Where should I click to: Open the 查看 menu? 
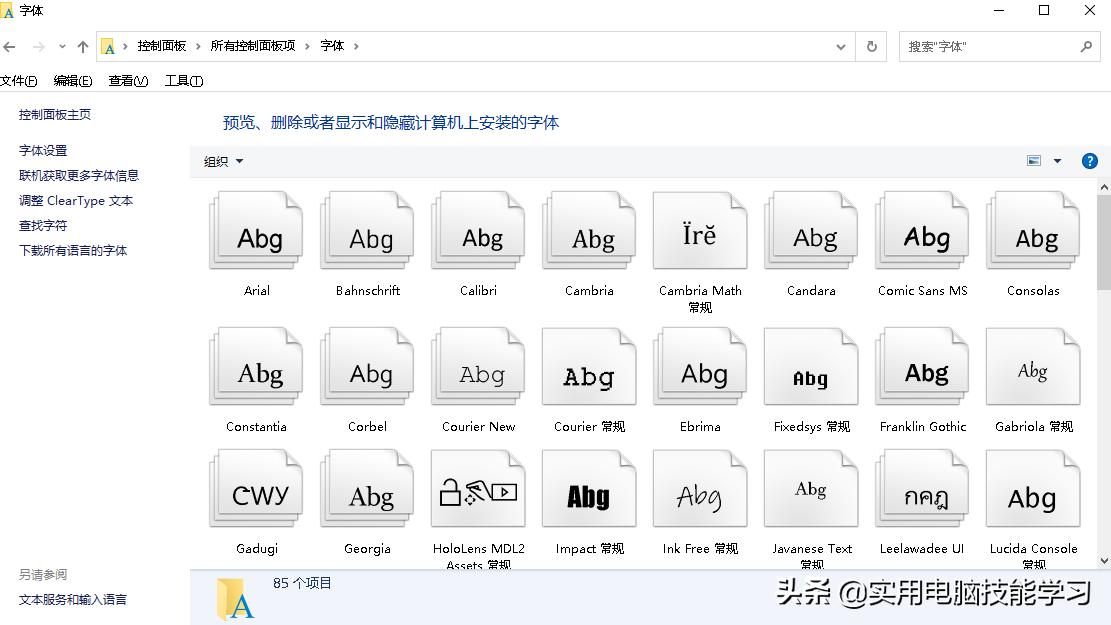click(x=126, y=81)
